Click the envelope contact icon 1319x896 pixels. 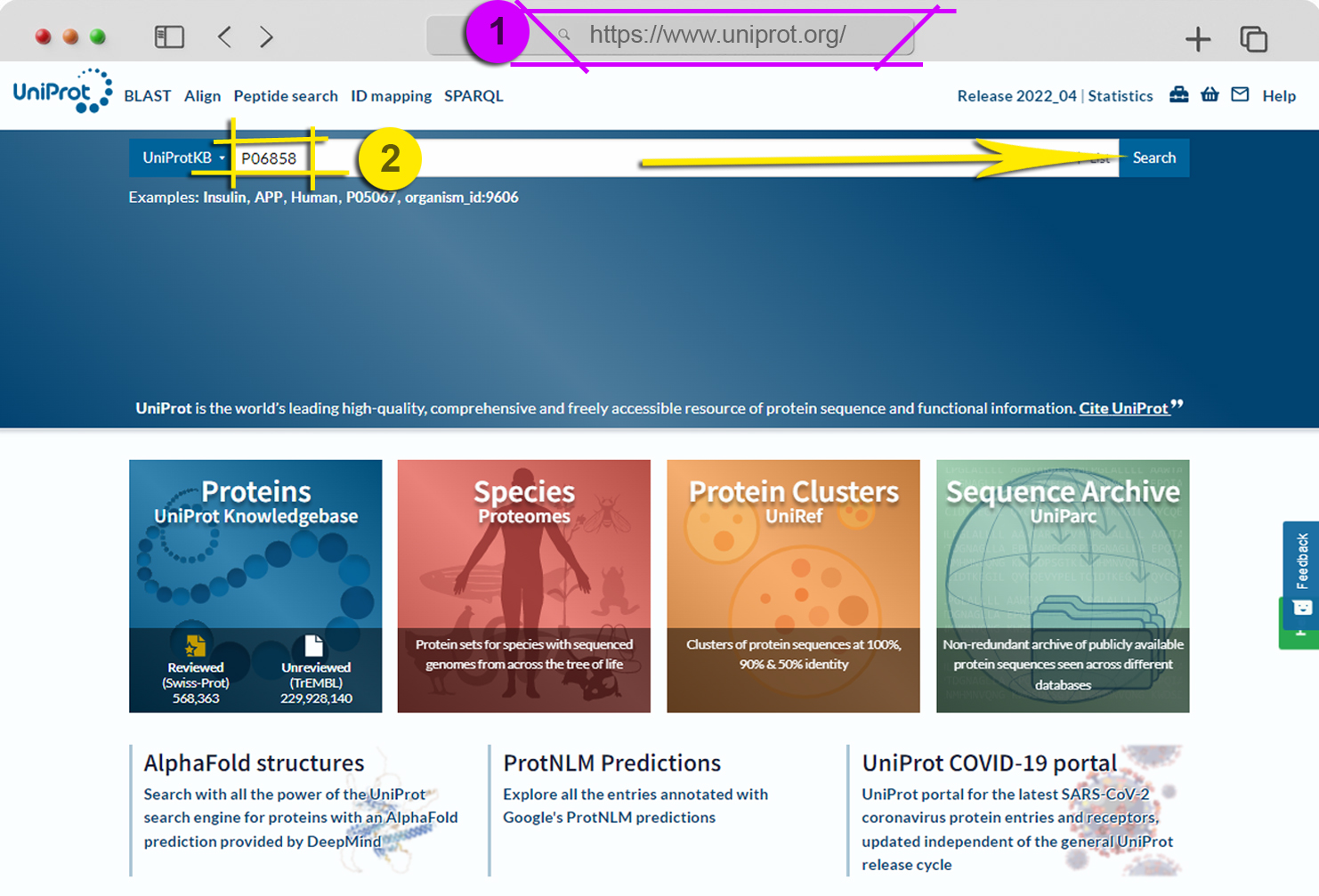click(x=1240, y=94)
